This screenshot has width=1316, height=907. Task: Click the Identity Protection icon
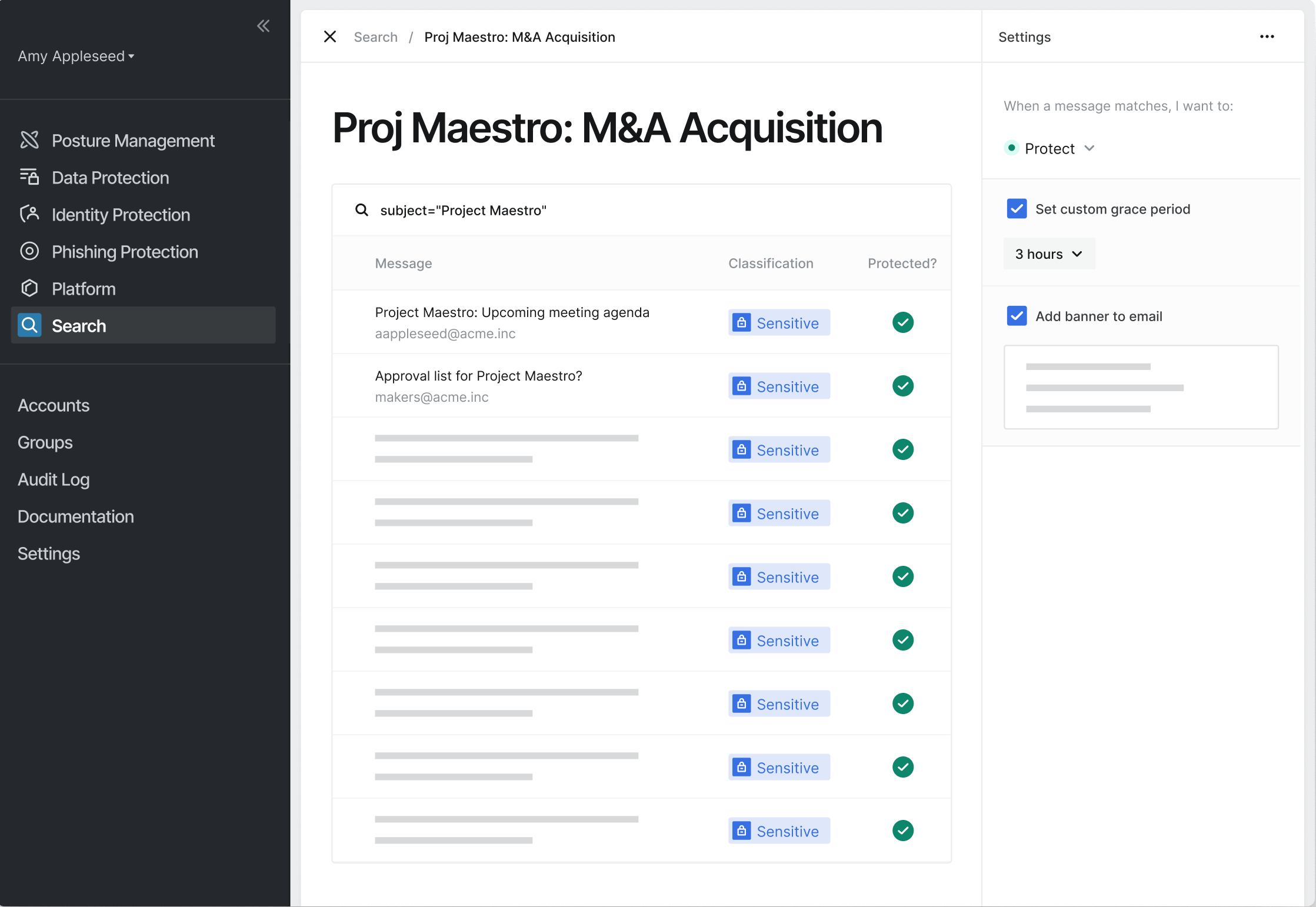[x=29, y=214]
